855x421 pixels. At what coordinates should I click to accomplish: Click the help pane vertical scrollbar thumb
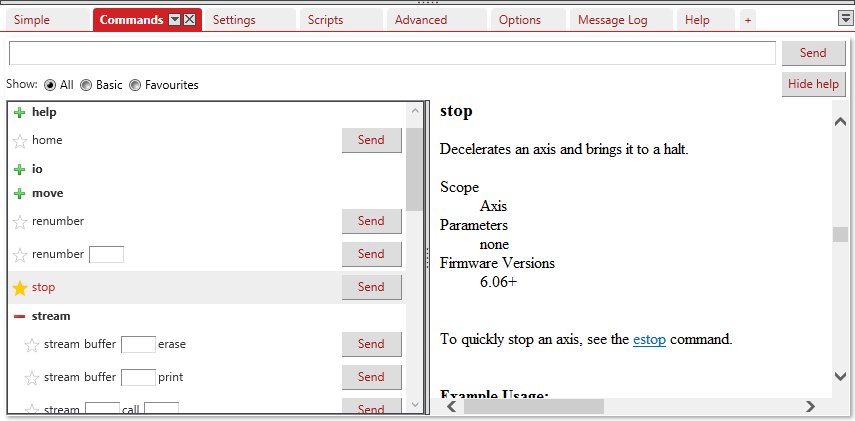(840, 234)
